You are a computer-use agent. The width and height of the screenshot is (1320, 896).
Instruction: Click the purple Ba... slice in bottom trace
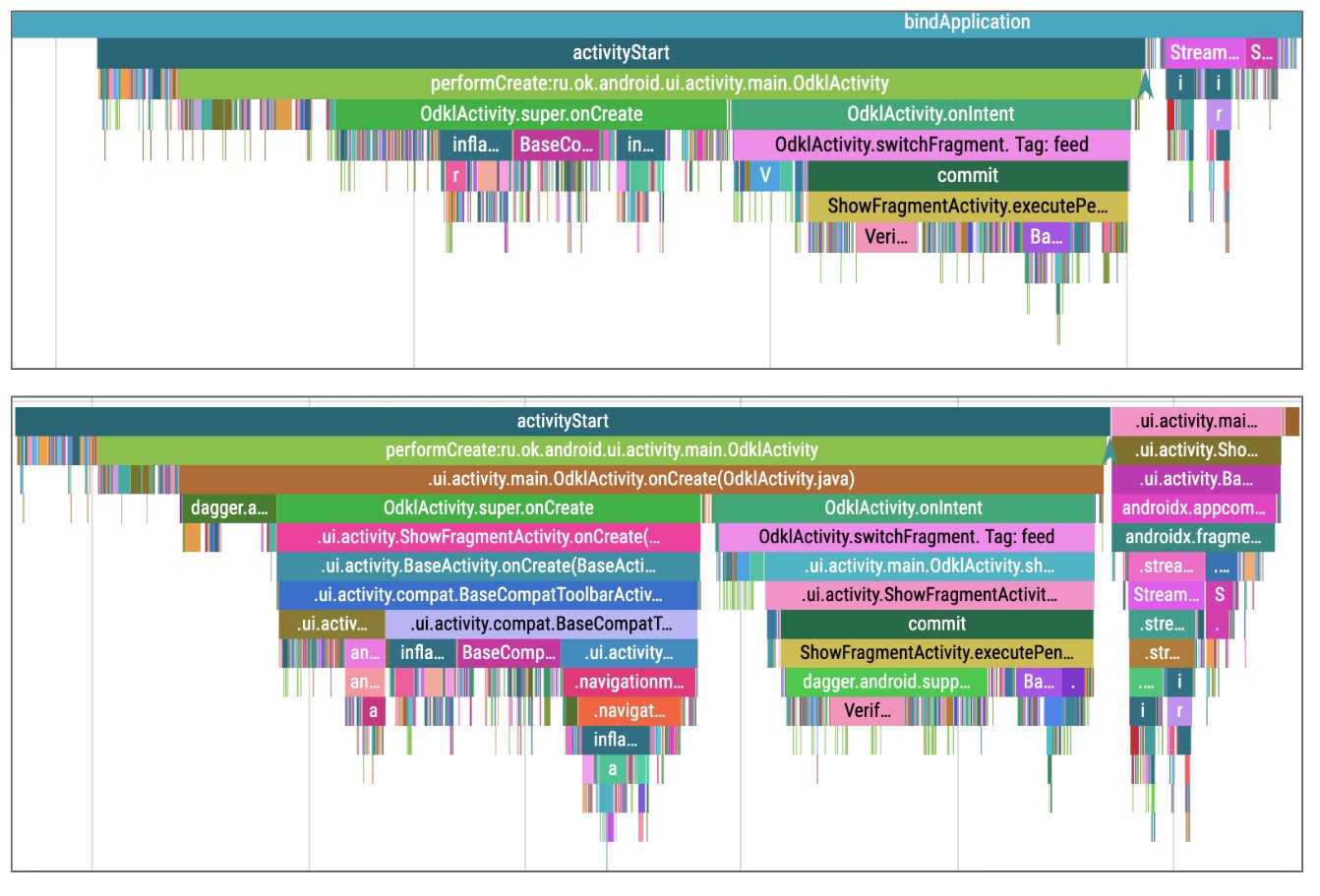[1039, 683]
